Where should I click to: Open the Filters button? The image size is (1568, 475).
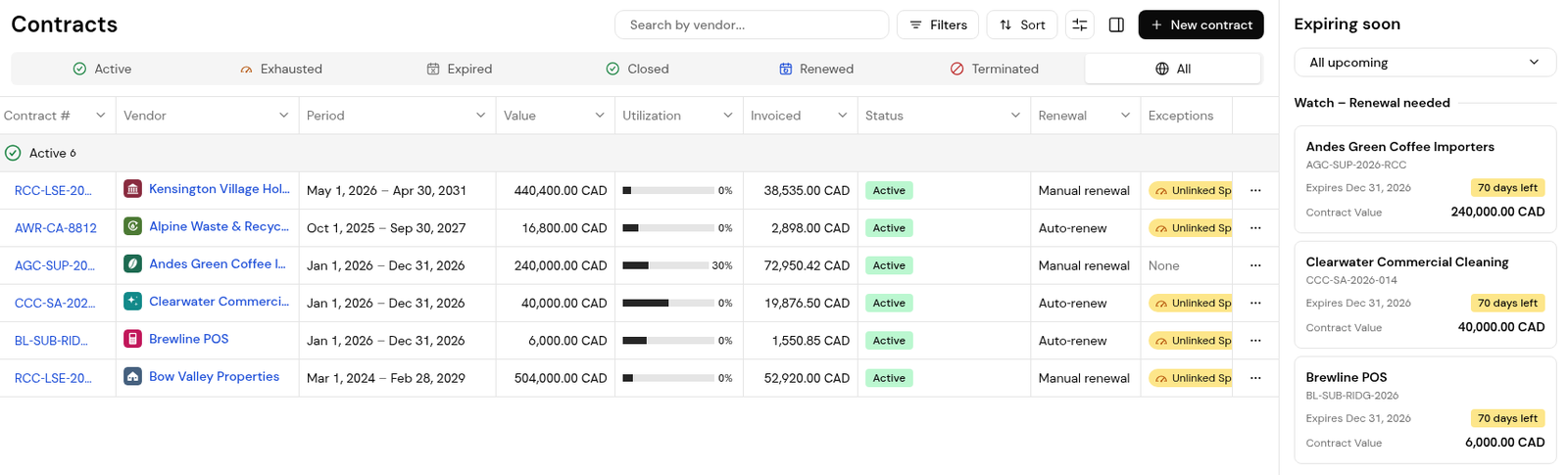tap(938, 24)
